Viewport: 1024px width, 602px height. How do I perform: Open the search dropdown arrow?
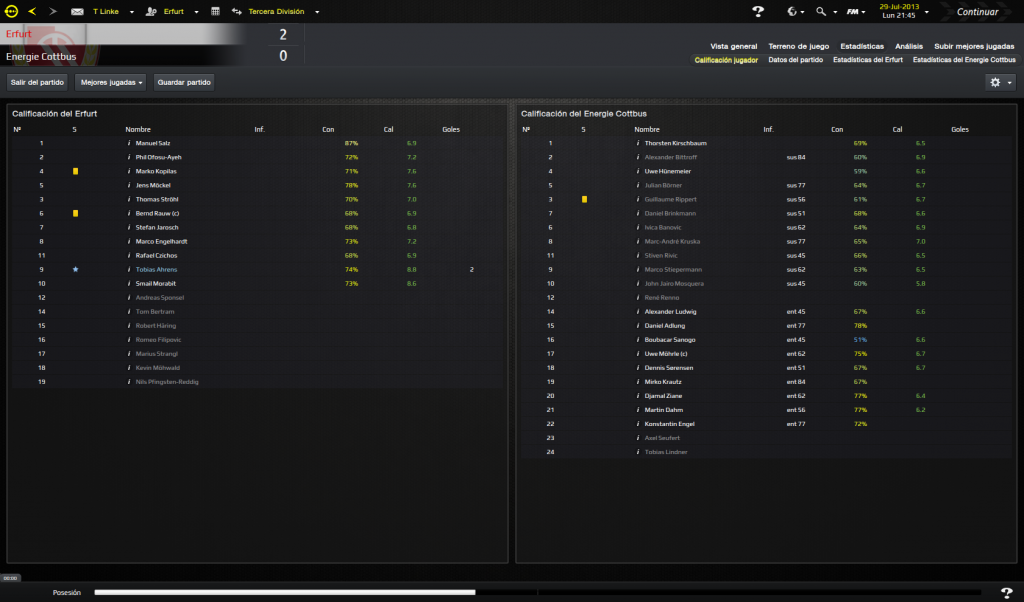835,12
